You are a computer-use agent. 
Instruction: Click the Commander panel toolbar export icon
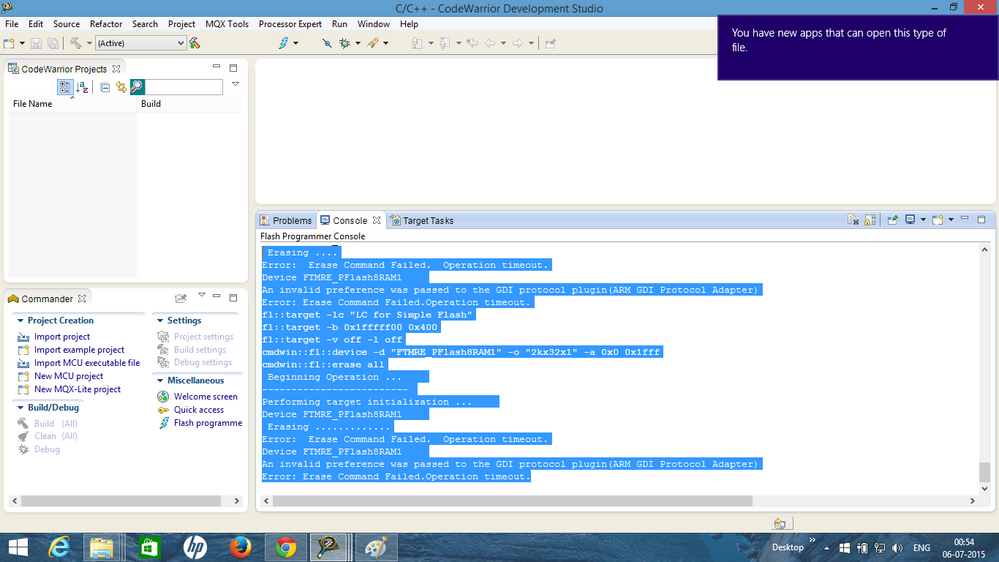pyautogui.click(x=181, y=298)
